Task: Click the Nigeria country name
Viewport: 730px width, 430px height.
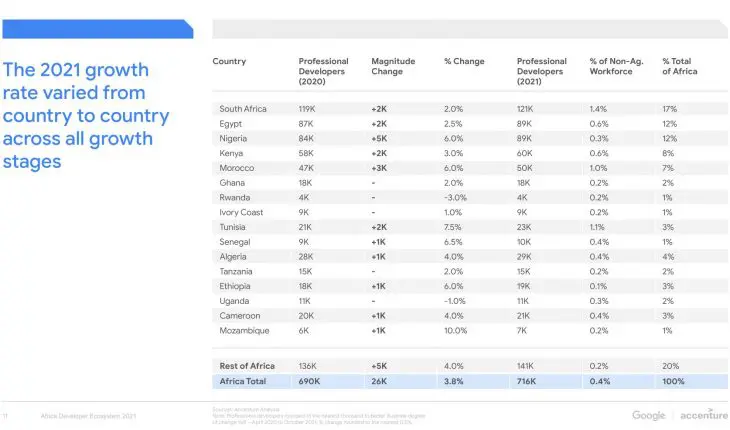Action: click(233, 140)
